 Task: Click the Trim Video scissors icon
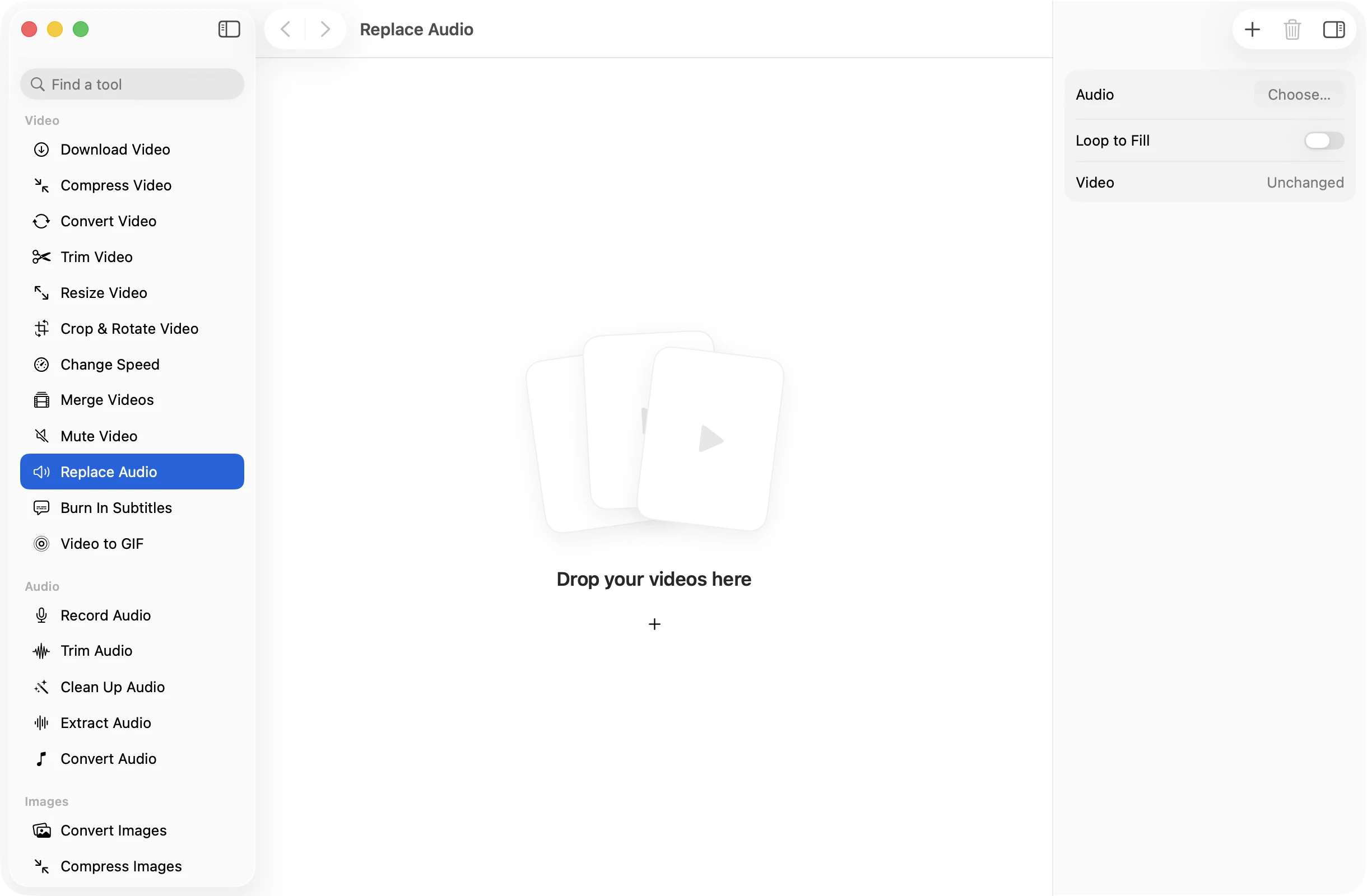tap(41, 256)
